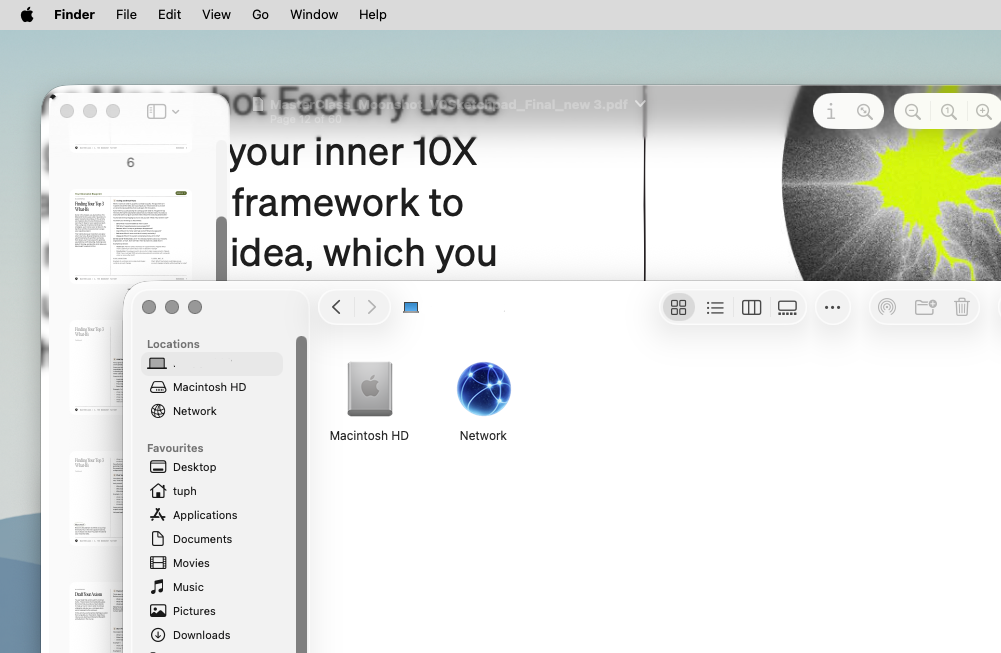Screen dimensions: 1001x653
Task: Click the Preview inspector info button
Action: point(831,112)
